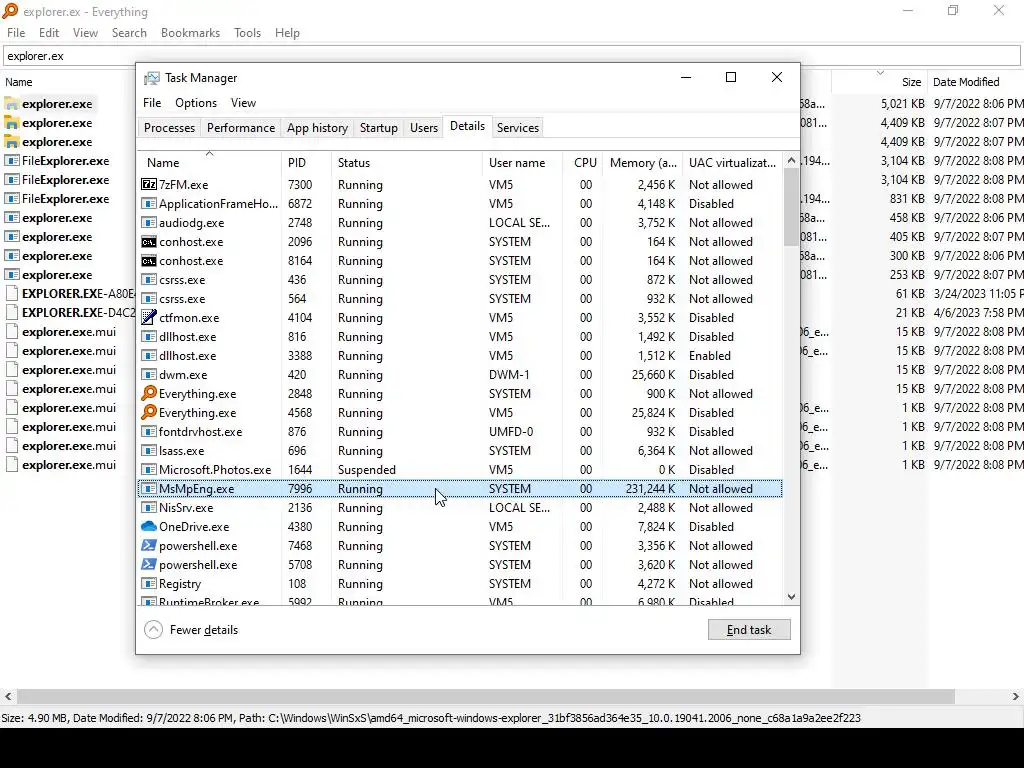Open Task Manager Options menu
1024x768 pixels.
coord(196,103)
